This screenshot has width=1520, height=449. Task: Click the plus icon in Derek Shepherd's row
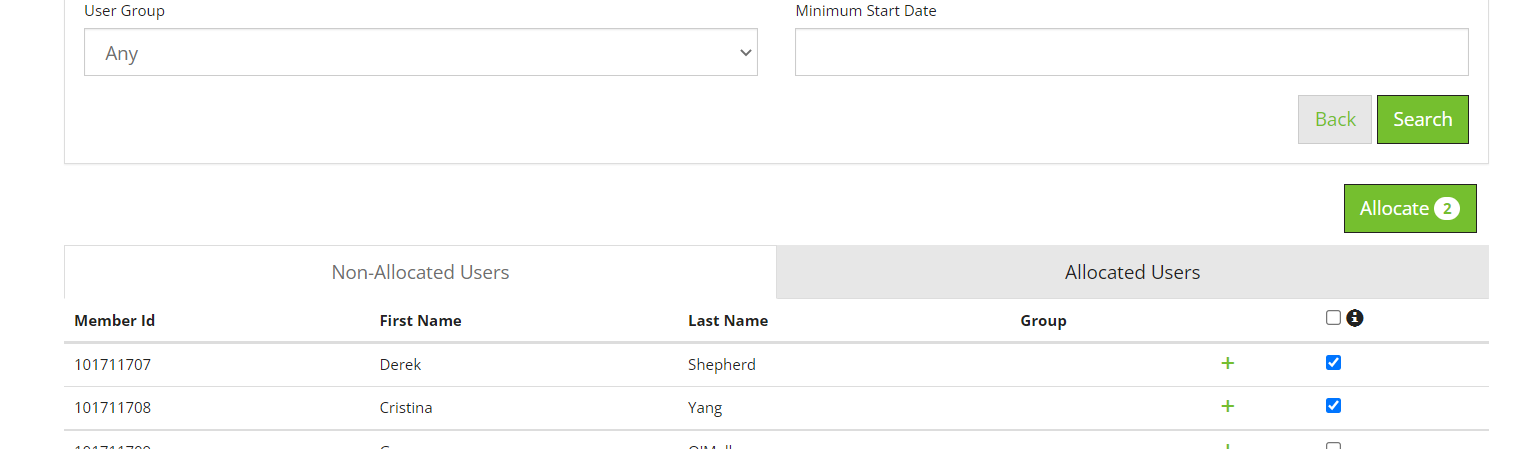tap(1227, 363)
